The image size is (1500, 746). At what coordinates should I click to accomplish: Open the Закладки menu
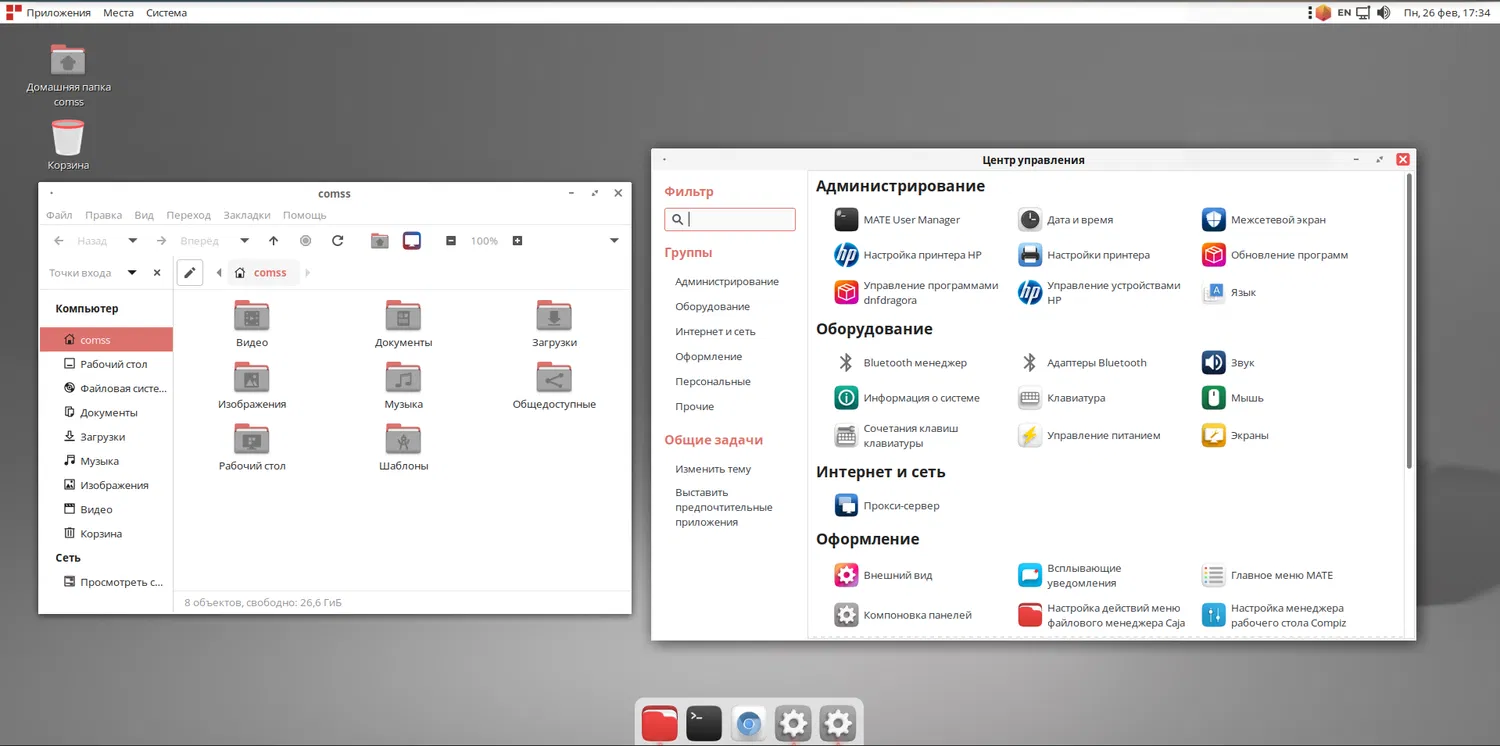[247, 215]
